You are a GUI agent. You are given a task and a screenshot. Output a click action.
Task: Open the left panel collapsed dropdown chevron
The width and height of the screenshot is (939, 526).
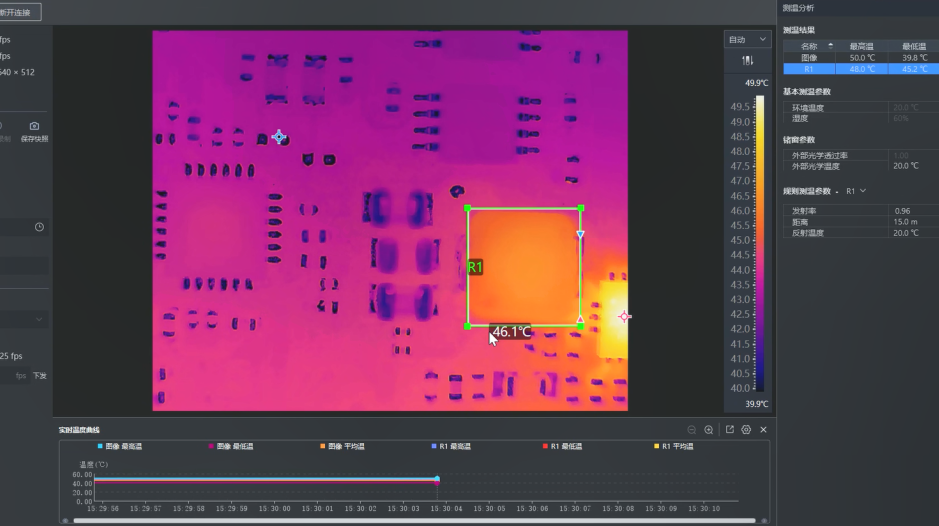39,319
